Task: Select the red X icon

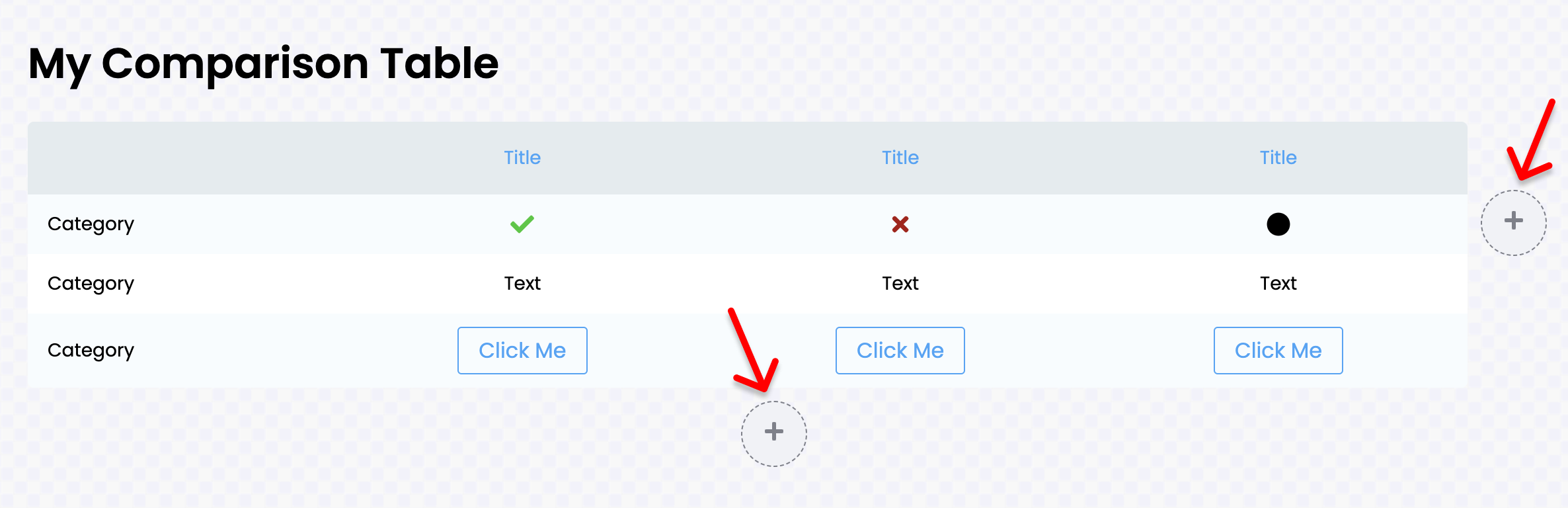Action: (x=900, y=224)
